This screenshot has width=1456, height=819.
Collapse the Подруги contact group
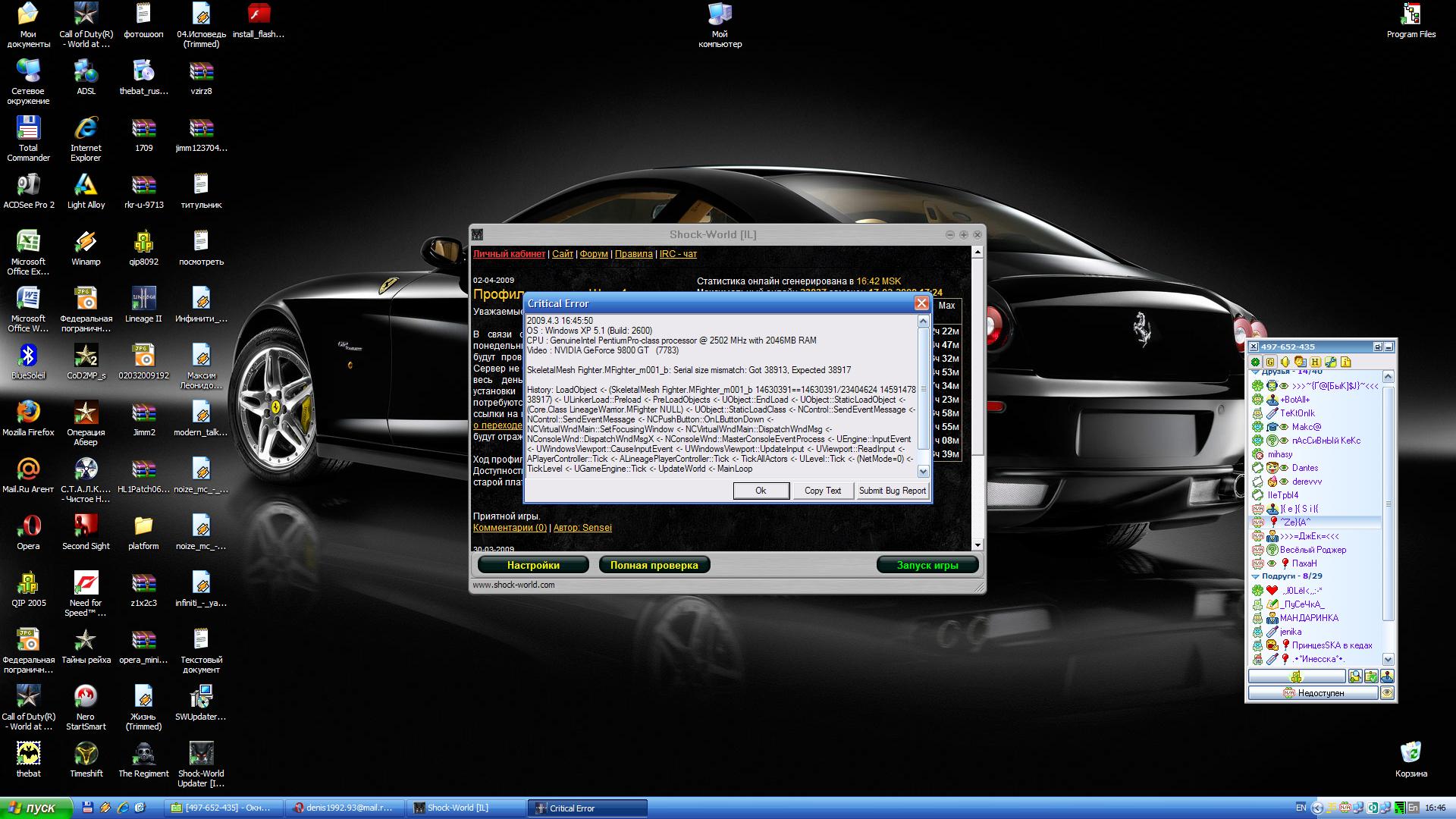pyautogui.click(x=1254, y=576)
